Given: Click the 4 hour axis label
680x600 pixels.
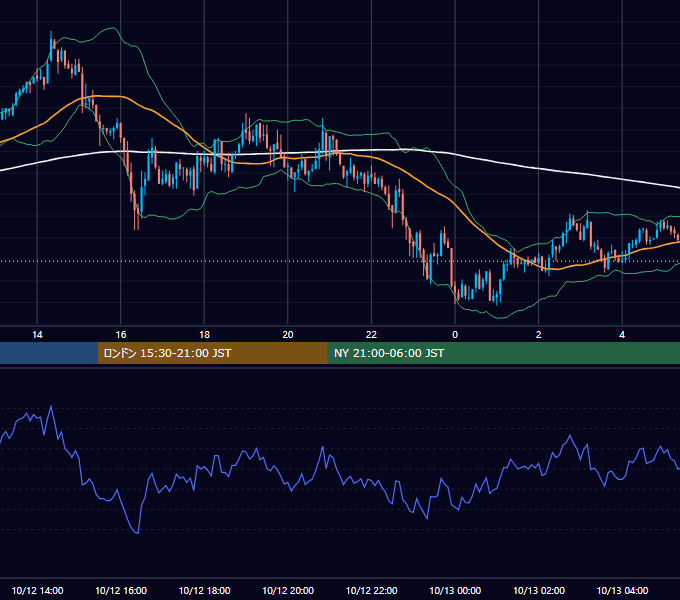Looking at the screenshot, I should 622,335.
